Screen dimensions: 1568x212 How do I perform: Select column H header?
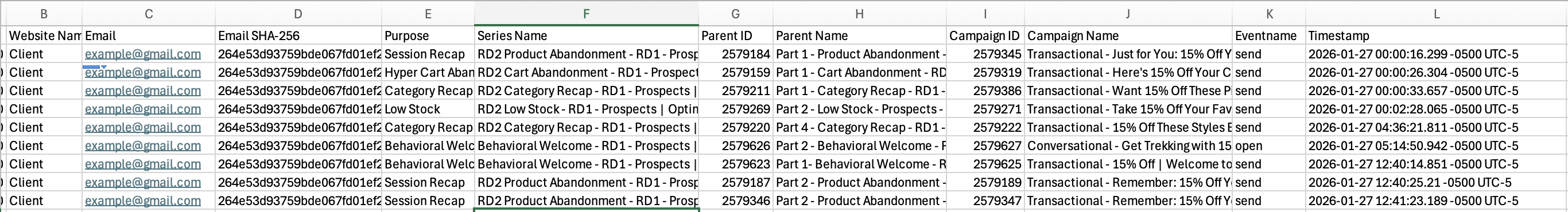point(860,13)
